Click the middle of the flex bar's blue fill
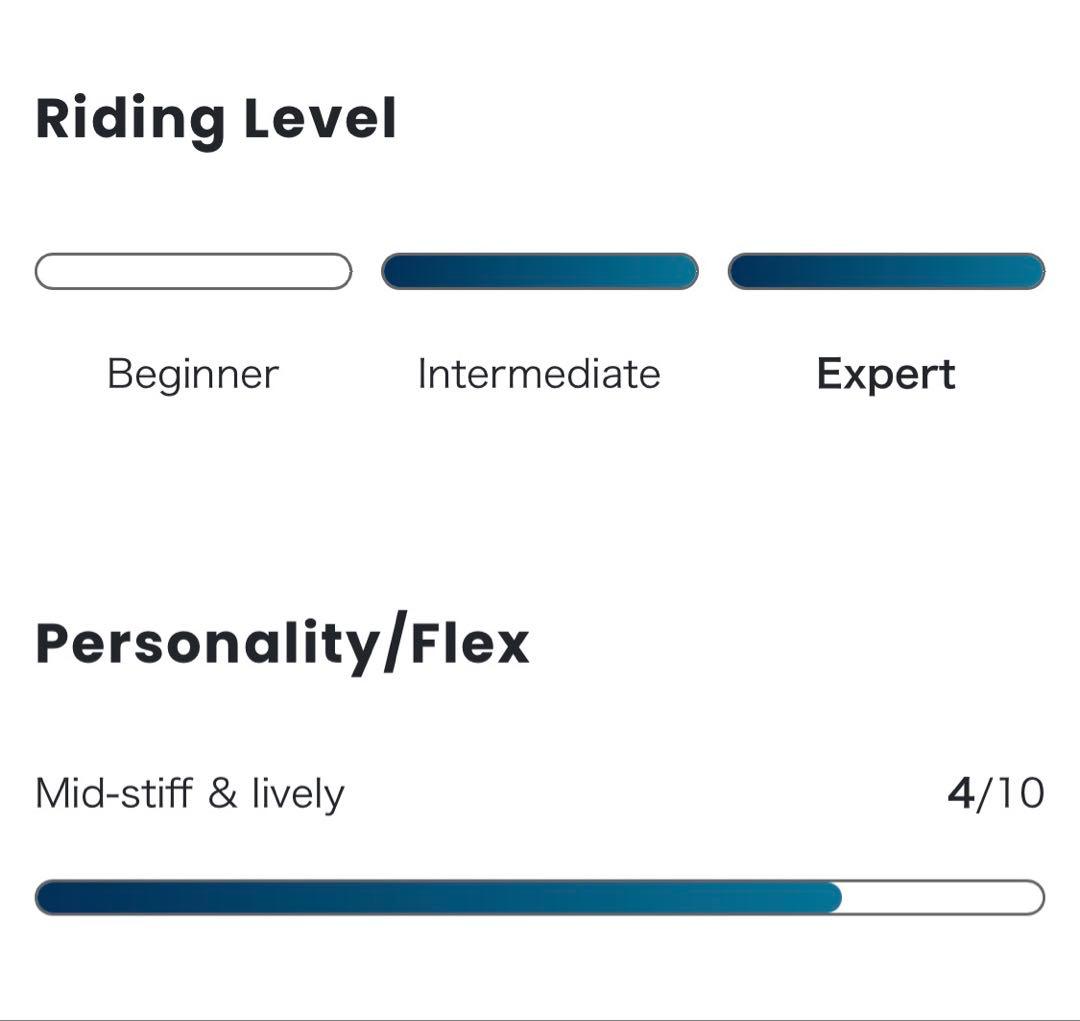 [x=438, y=897]
